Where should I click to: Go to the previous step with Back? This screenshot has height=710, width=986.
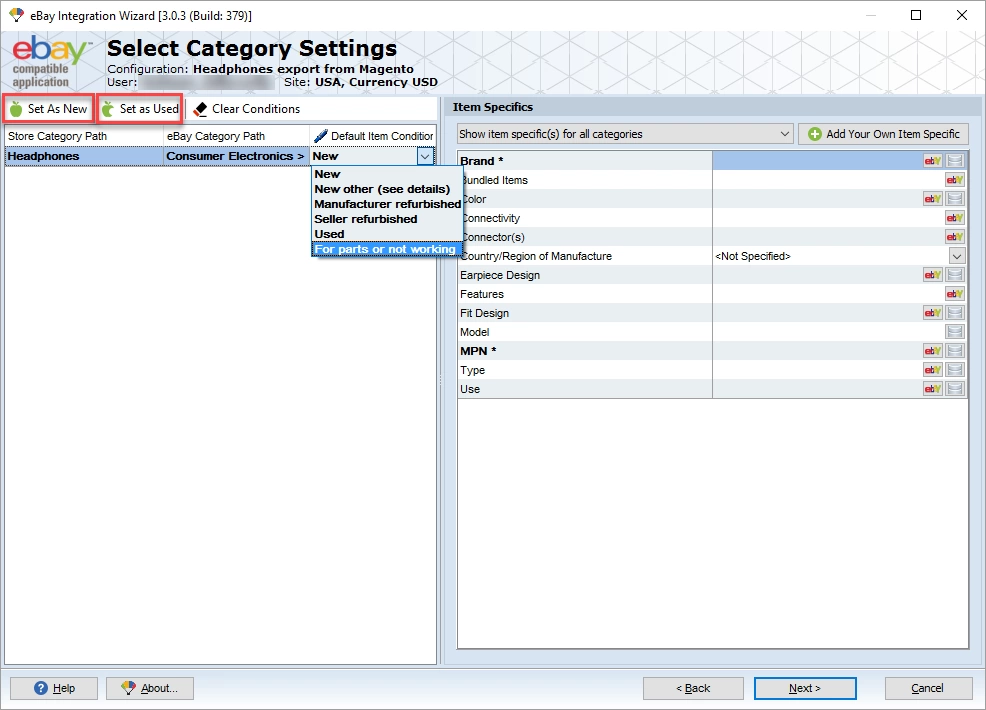[693, 688]
